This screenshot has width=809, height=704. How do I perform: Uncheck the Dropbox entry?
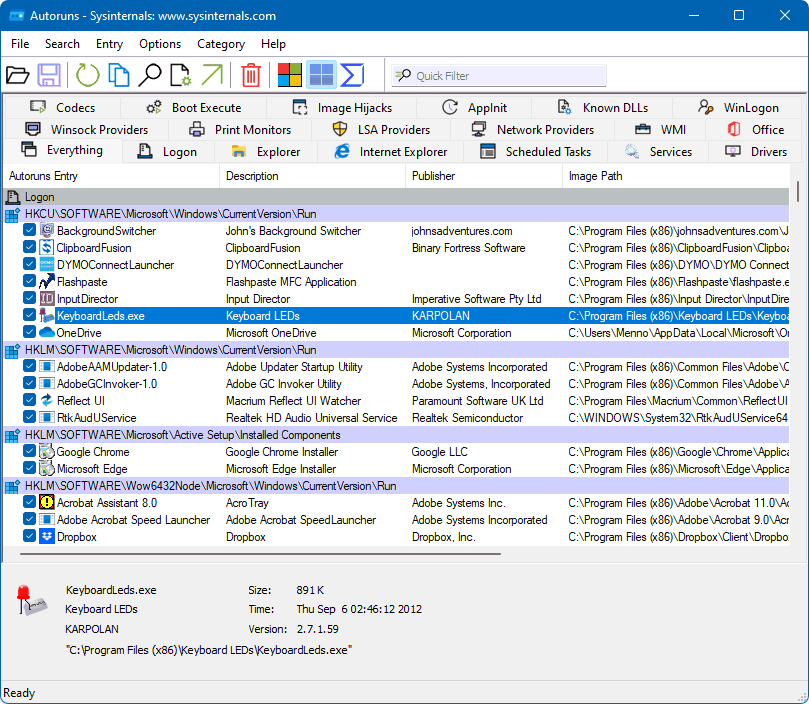(29, 536)
